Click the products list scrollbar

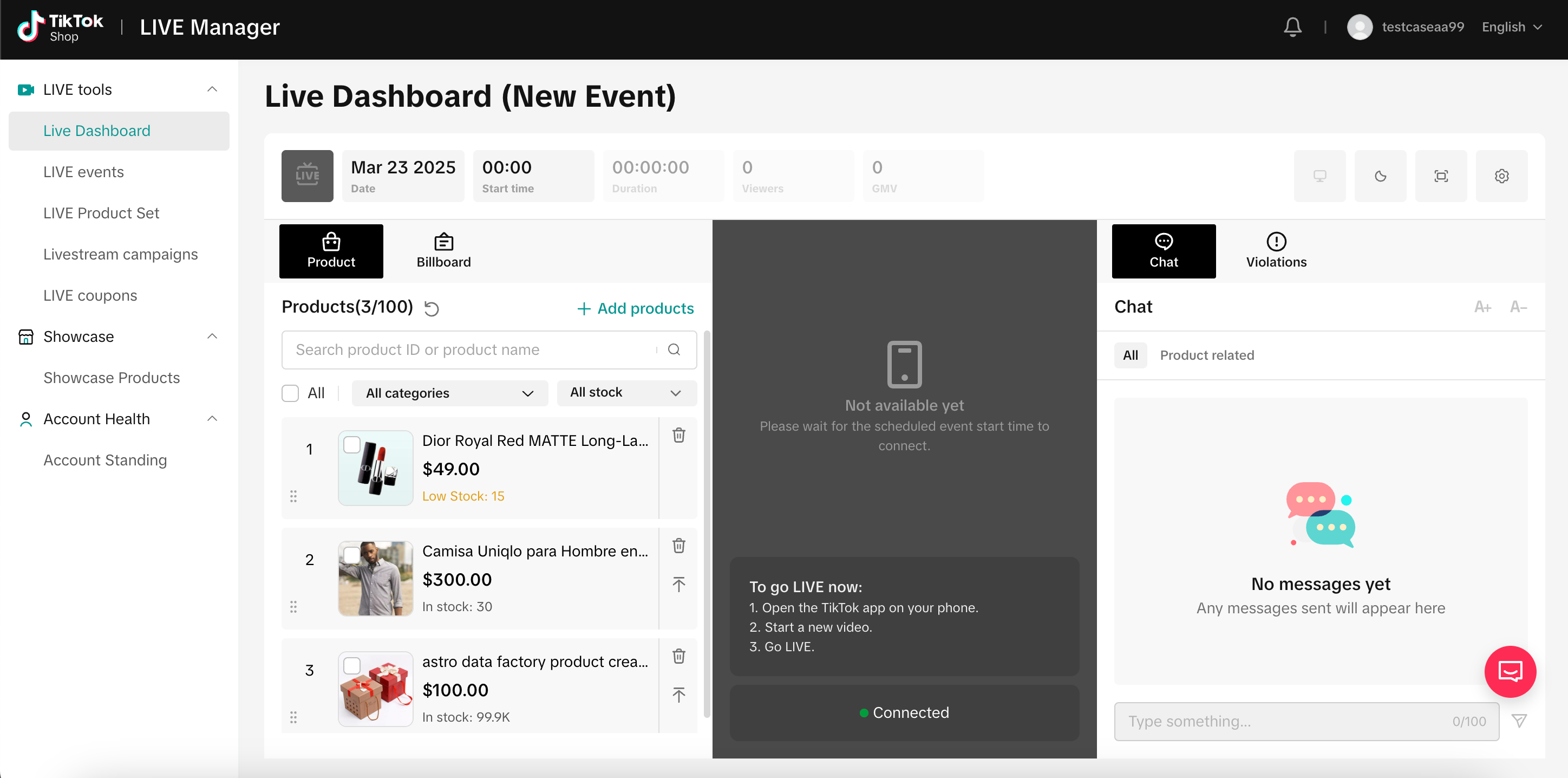707,524
